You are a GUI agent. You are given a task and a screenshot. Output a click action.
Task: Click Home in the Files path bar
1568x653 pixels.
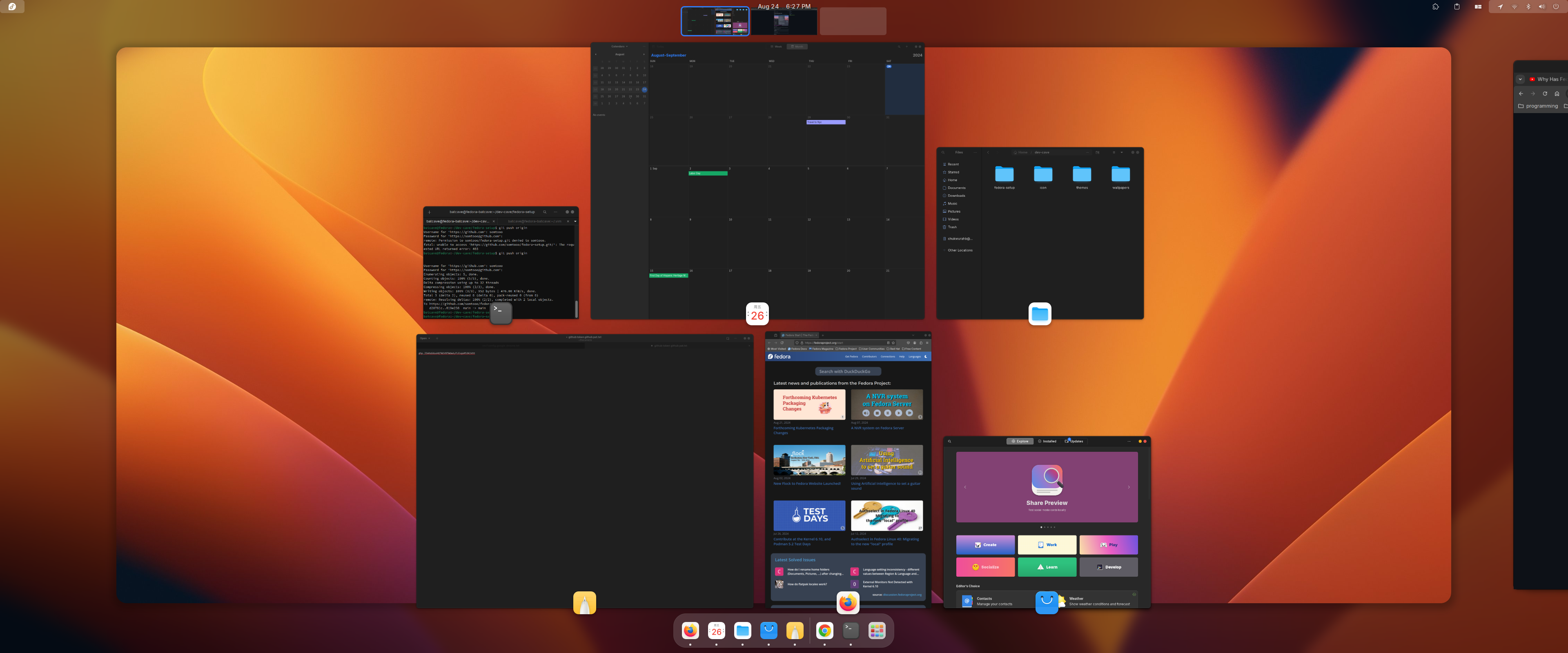point(1021,153)
